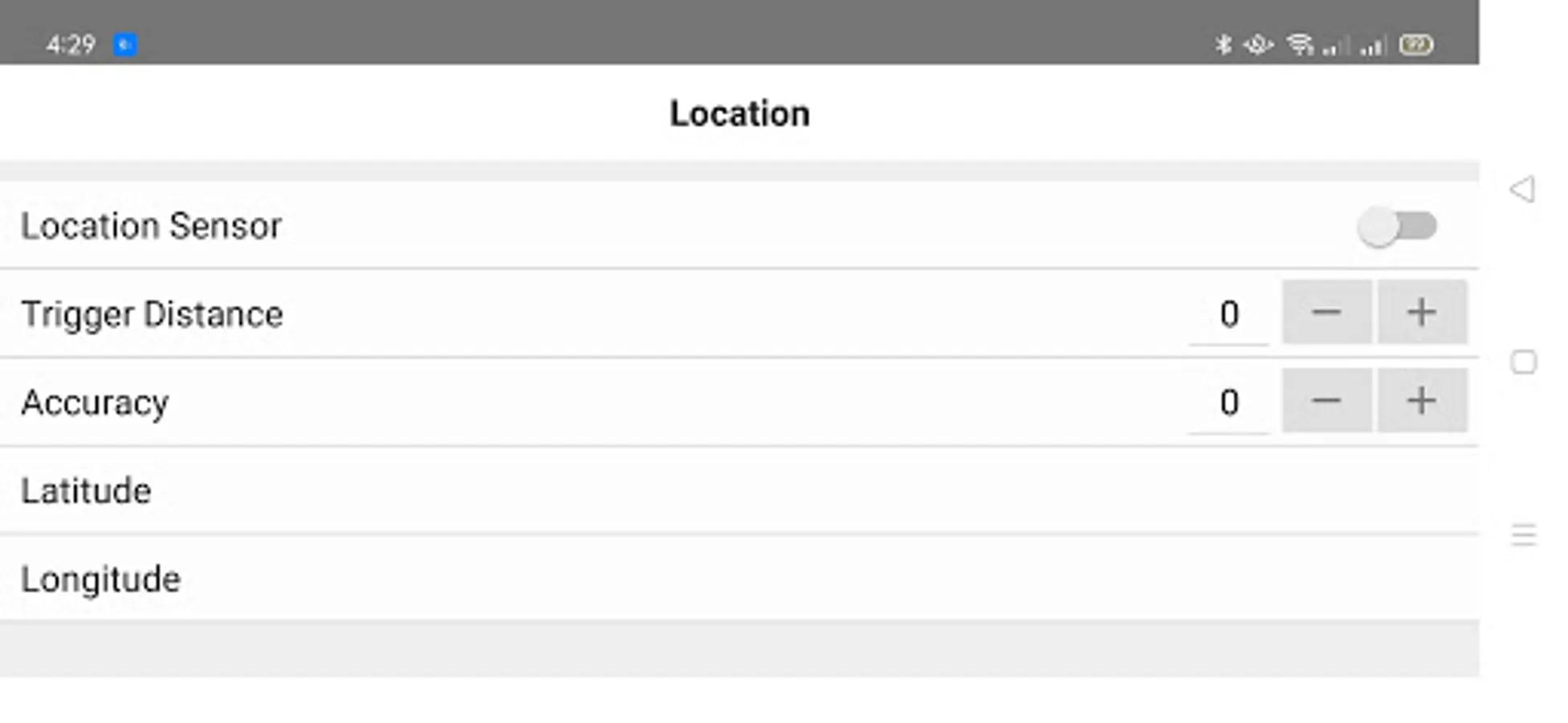Image resolution: width=1568 pixels, height=723 pixels.
Task: Open recent apps via three-line icon
Action: click(x=1523, y=534)
